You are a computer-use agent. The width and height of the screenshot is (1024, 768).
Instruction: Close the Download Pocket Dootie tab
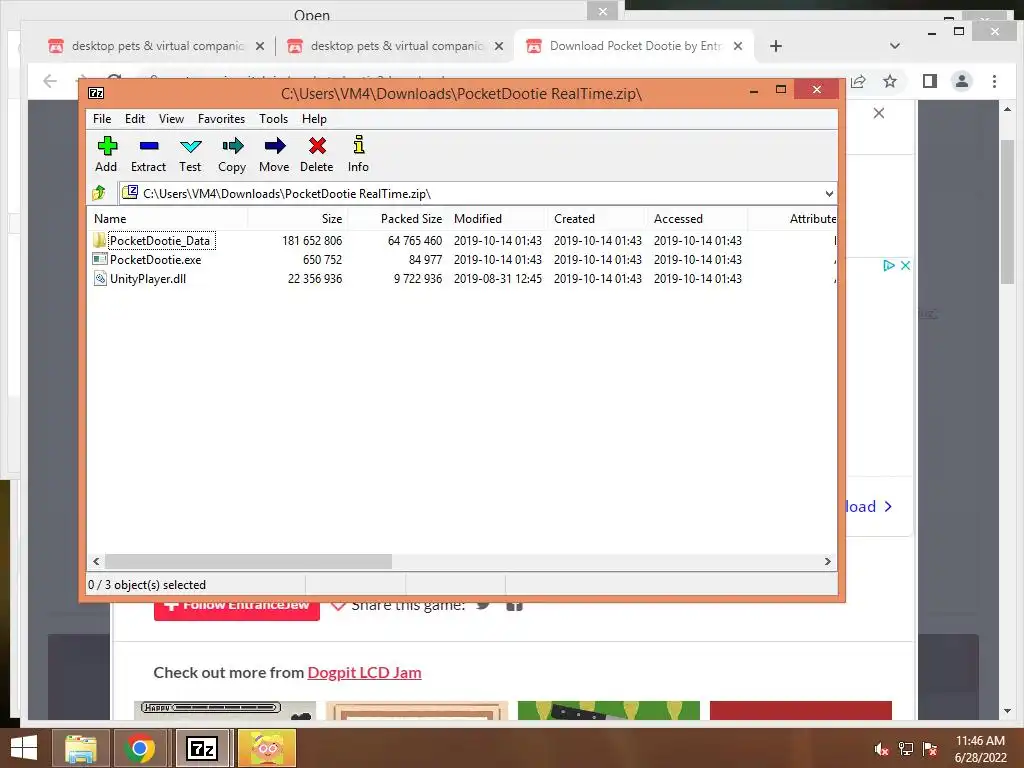(737, 46)
